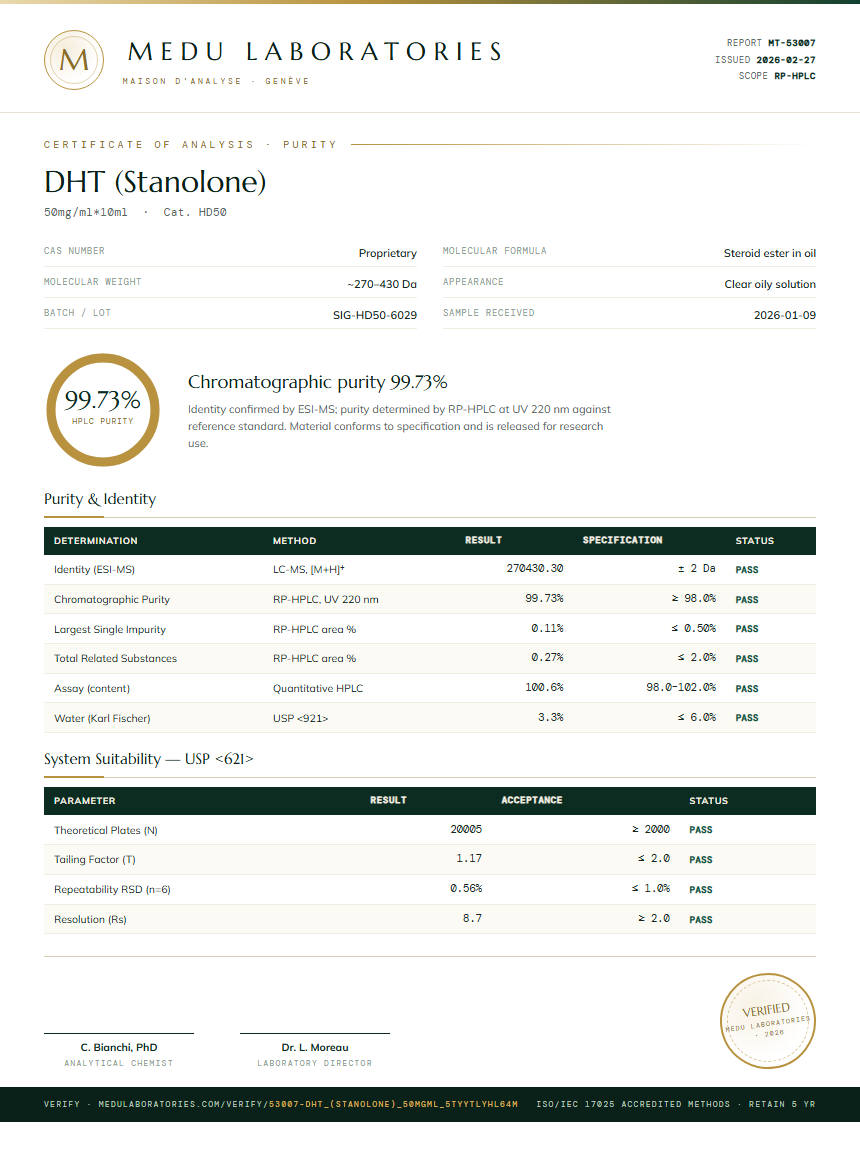860x1152 pixels.
Task: Click the SPECIFICATION column header
Action: [x=622, y=540]
